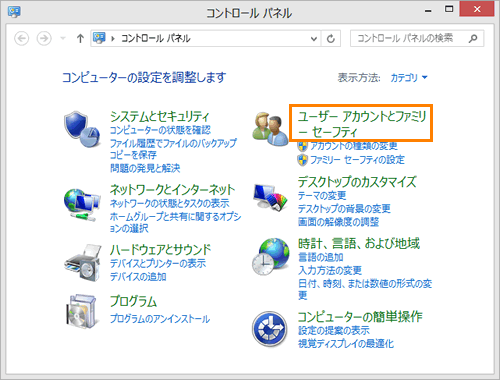Open 言語の追加 link
Image resolution: width=500 pixels, height=380 pixels.
pos(321,257)
